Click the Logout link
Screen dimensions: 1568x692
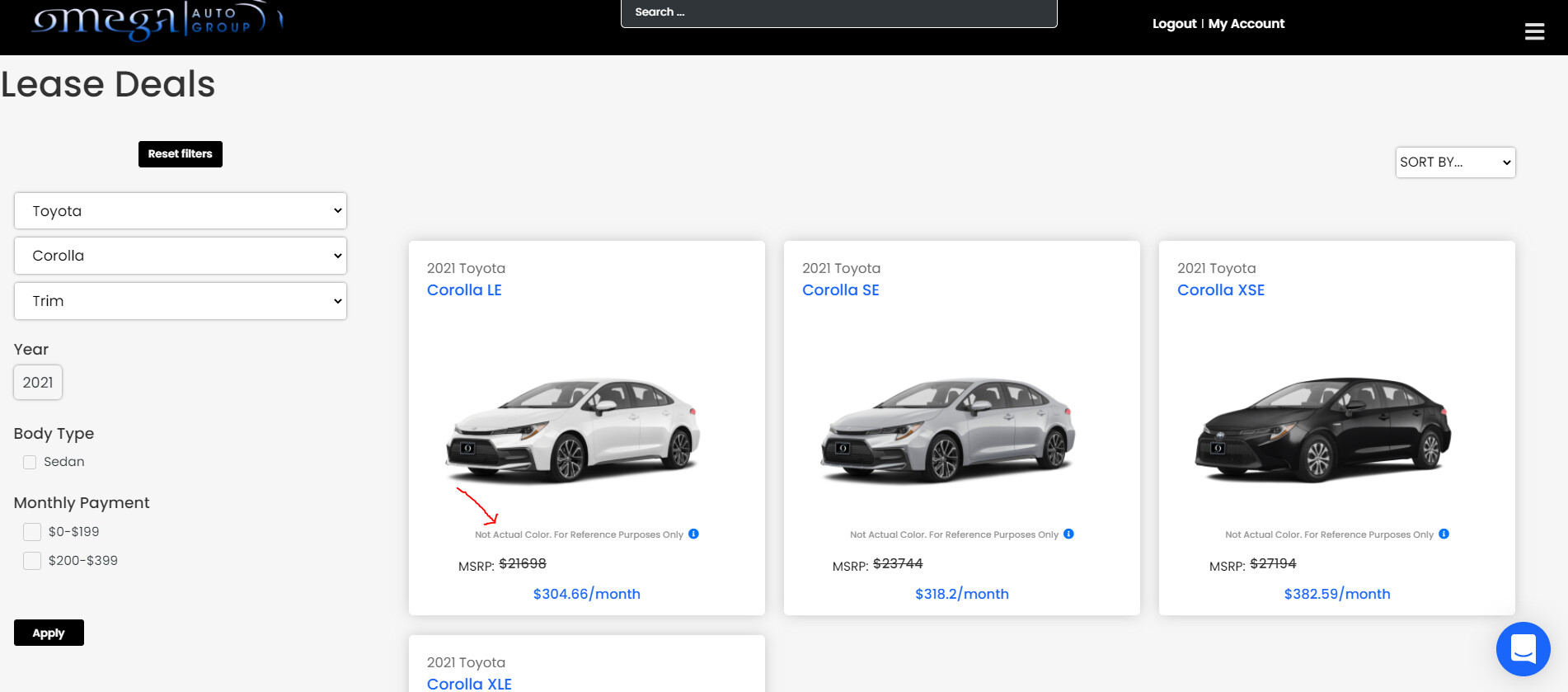pyautogui.click(x=1174, y=24)
